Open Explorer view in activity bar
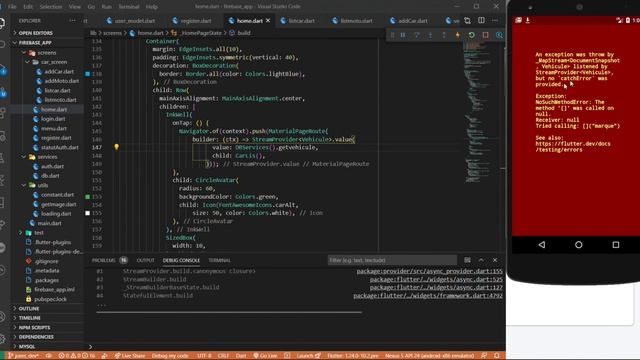Screen dimensions: 640x360 click(x=2, y=22)
